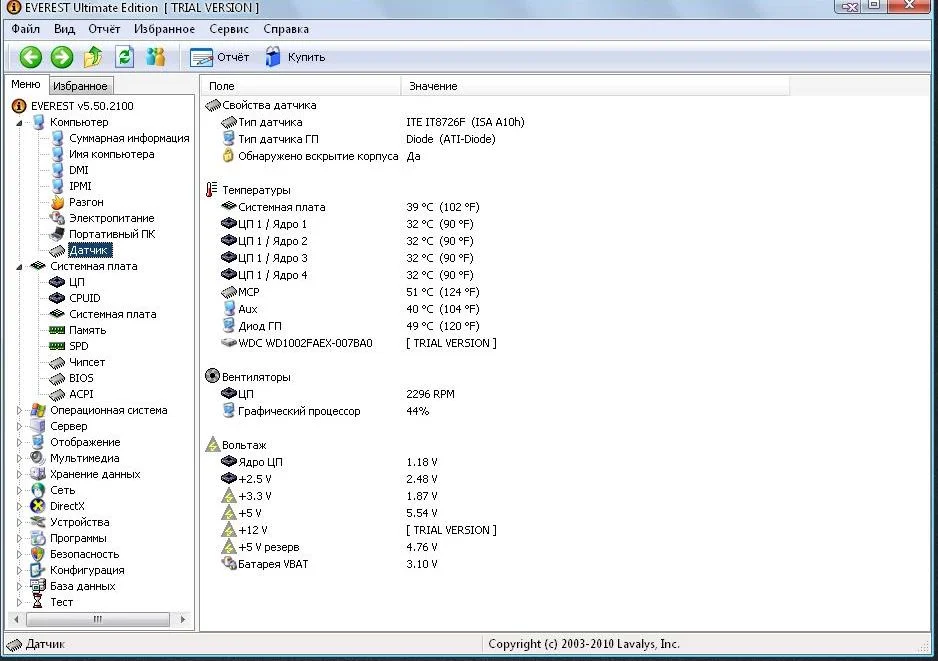Select the Разгон flame icon item
This screenshot has height=661, width=938.
[57, 202]
